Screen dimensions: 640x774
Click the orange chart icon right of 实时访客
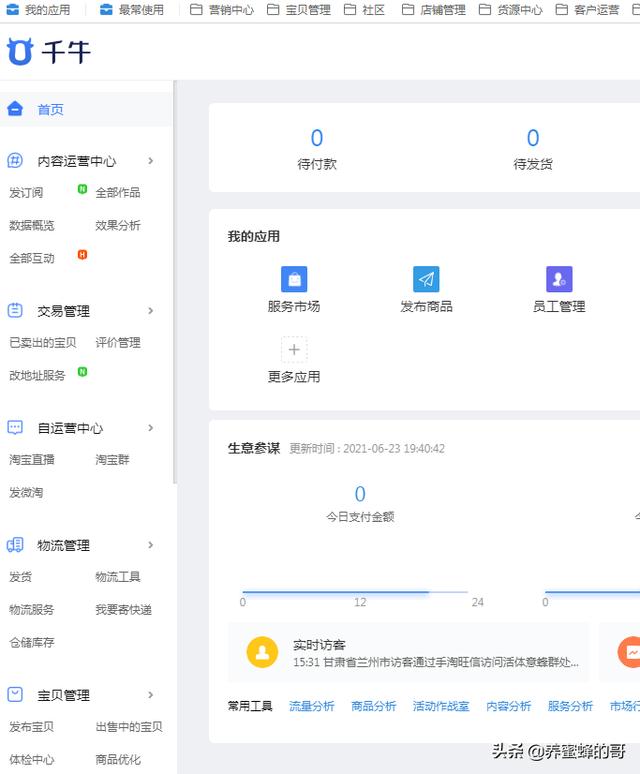[629, 652]
